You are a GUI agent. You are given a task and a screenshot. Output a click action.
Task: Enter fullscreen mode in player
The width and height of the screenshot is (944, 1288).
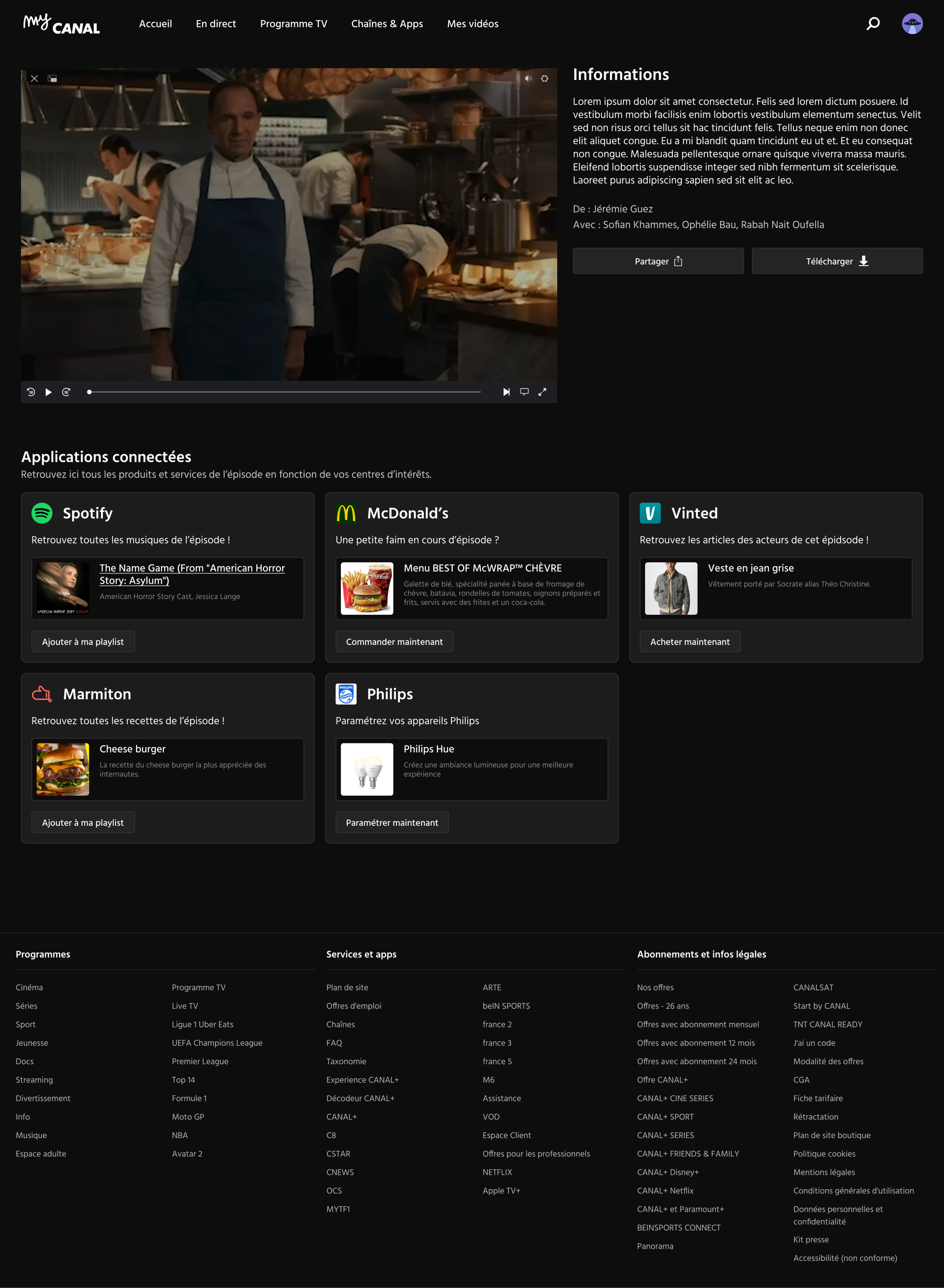click(x=542, y=392)
